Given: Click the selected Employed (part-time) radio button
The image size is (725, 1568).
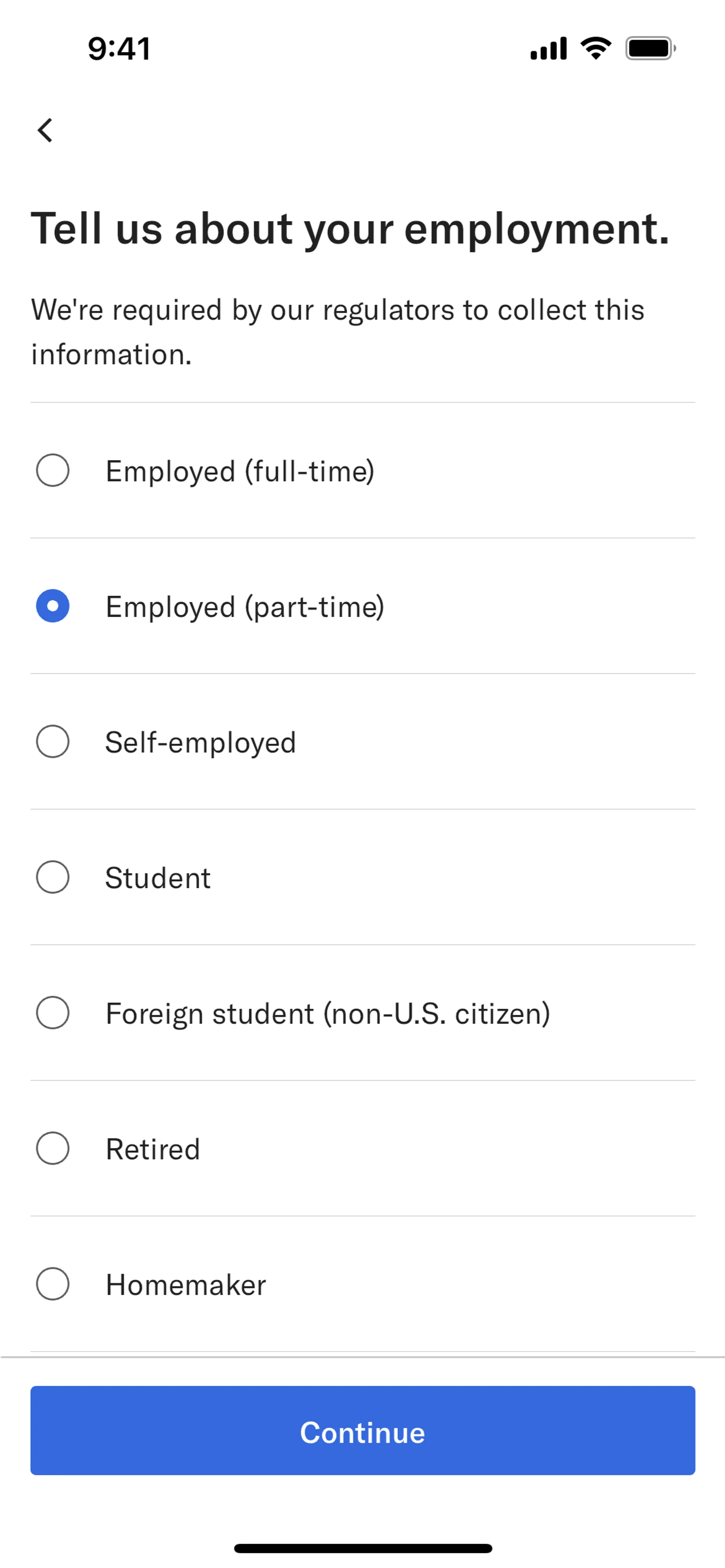Looking at the screenshot, I should (52, 606).
